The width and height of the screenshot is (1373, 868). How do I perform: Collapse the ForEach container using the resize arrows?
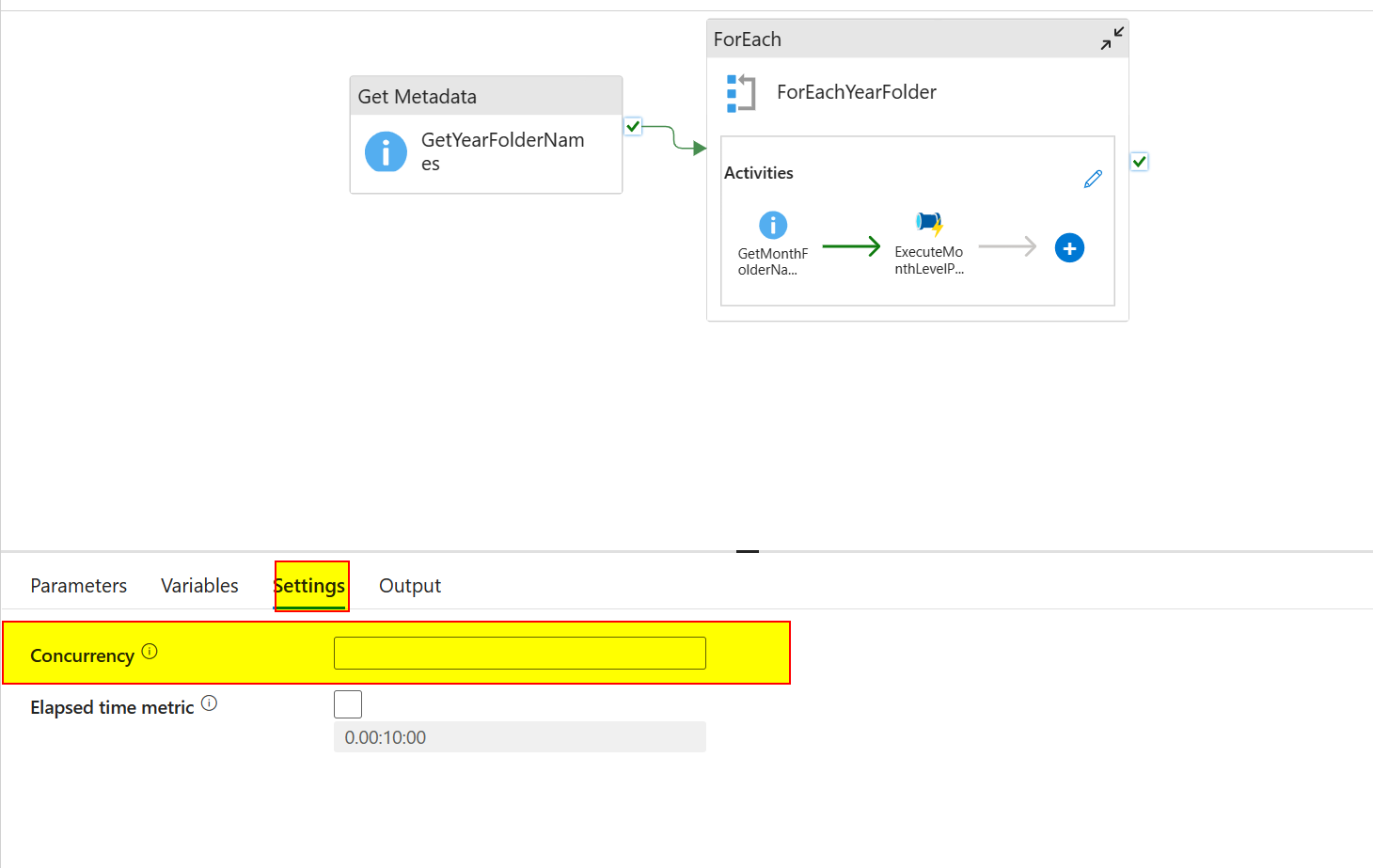[1112, 38]
